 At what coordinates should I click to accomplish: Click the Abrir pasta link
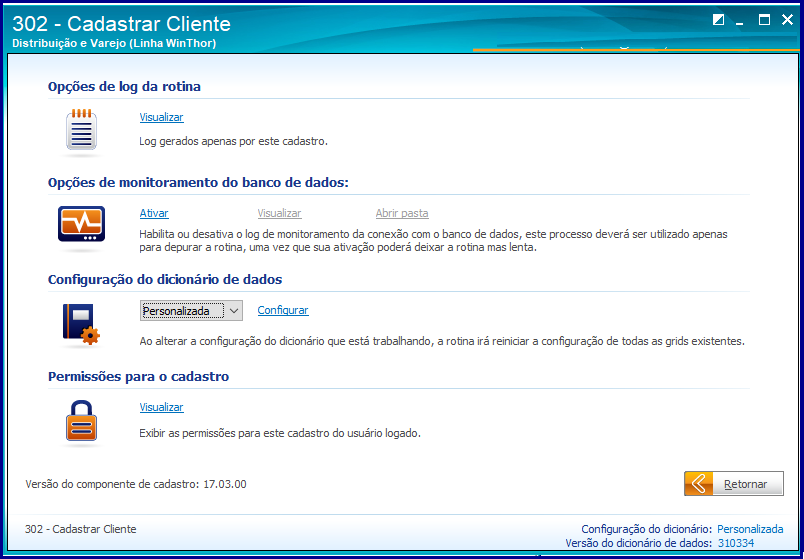pyautogui.click(x=402, y=213)
